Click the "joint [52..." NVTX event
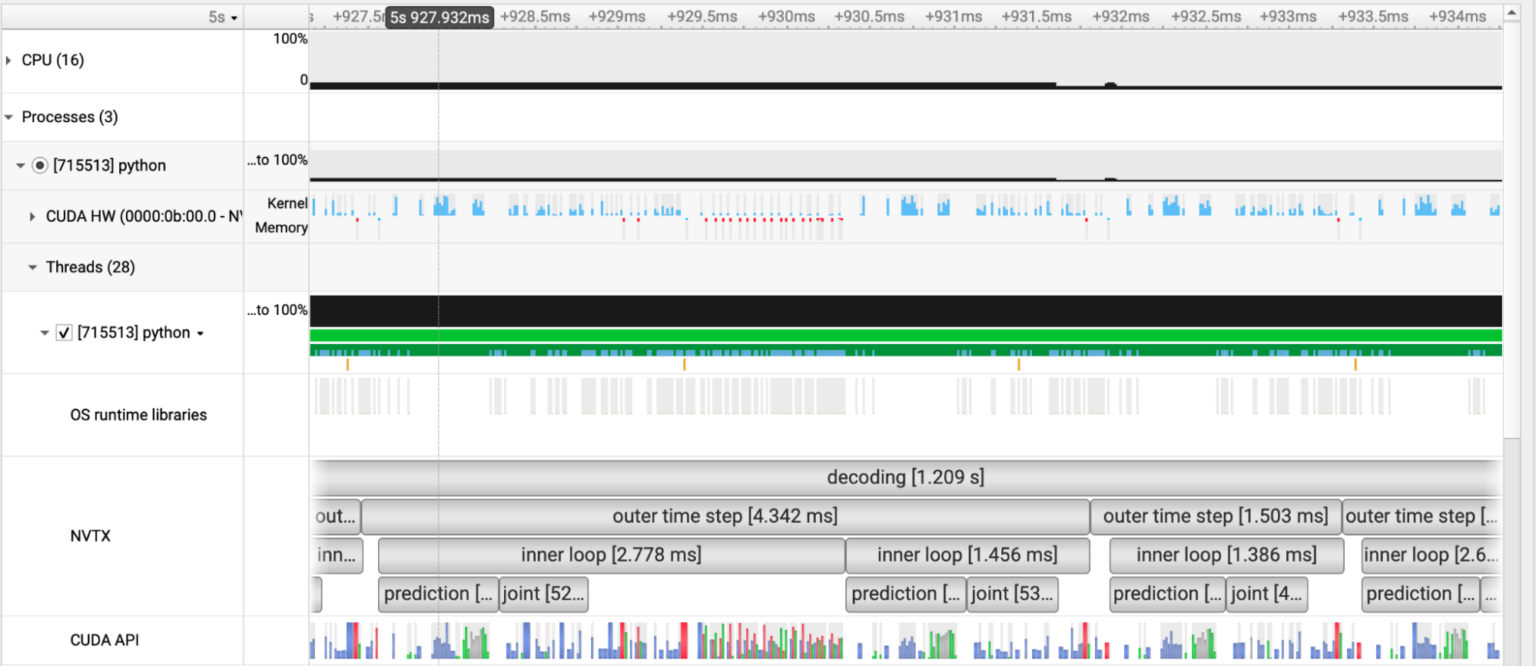 543,593
